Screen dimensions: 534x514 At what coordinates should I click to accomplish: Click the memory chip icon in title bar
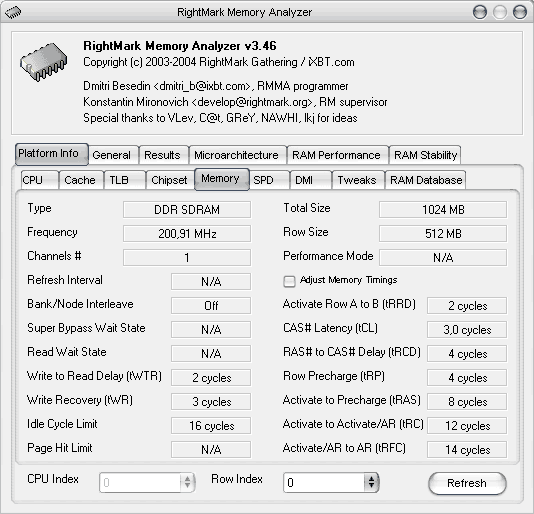(13, 12)
